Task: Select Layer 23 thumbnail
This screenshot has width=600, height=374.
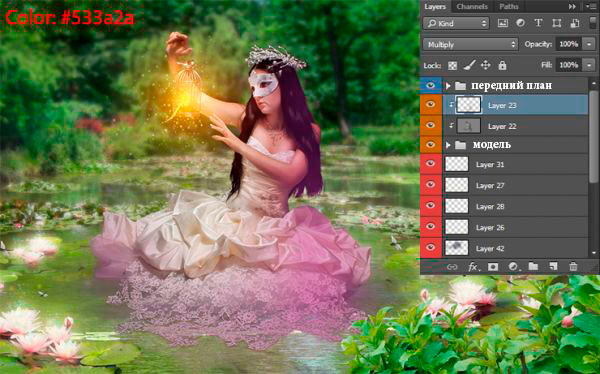Action: (x=469, y=105)
